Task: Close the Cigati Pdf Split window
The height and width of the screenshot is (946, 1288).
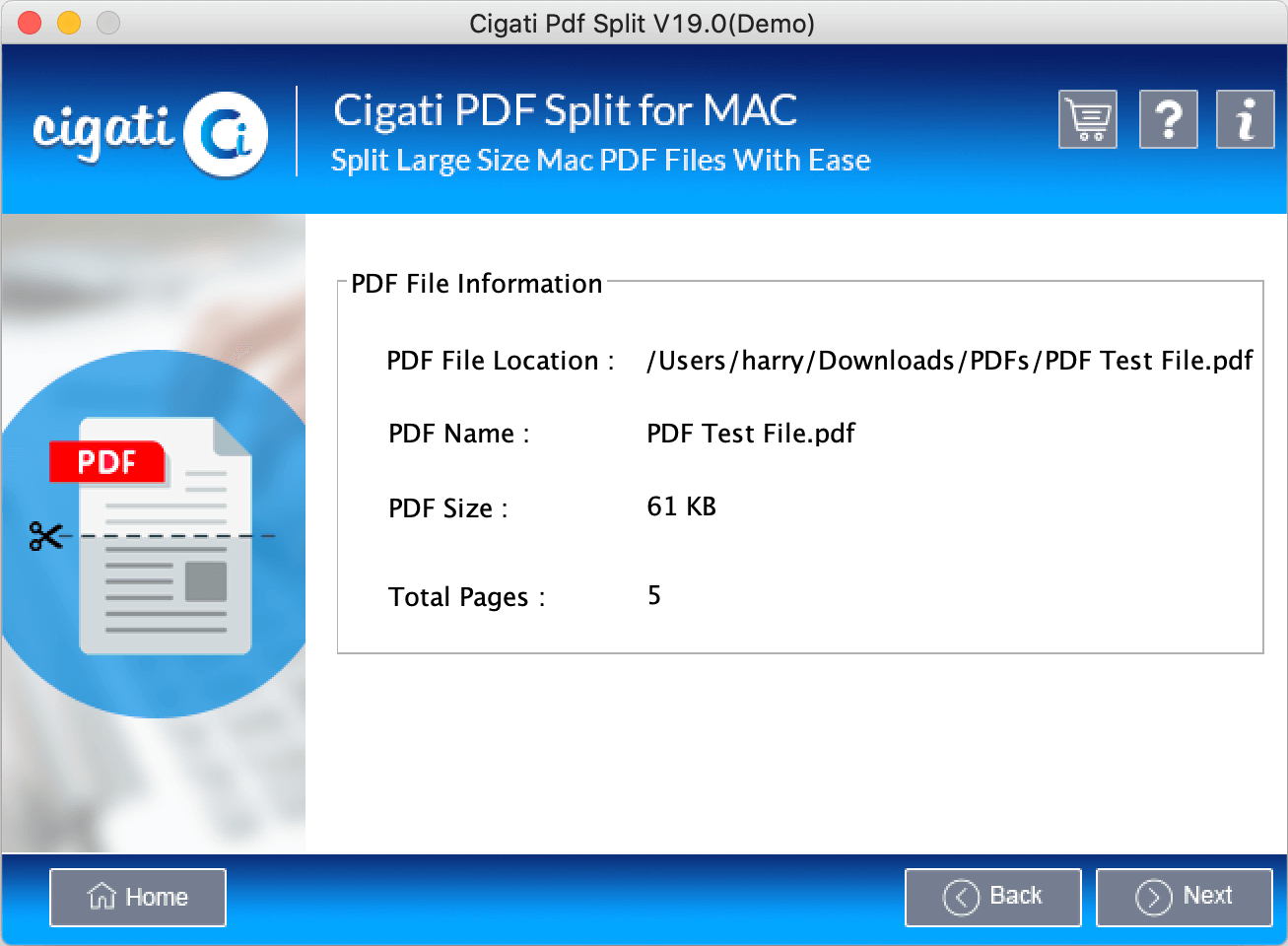Action: click(30, 23)
